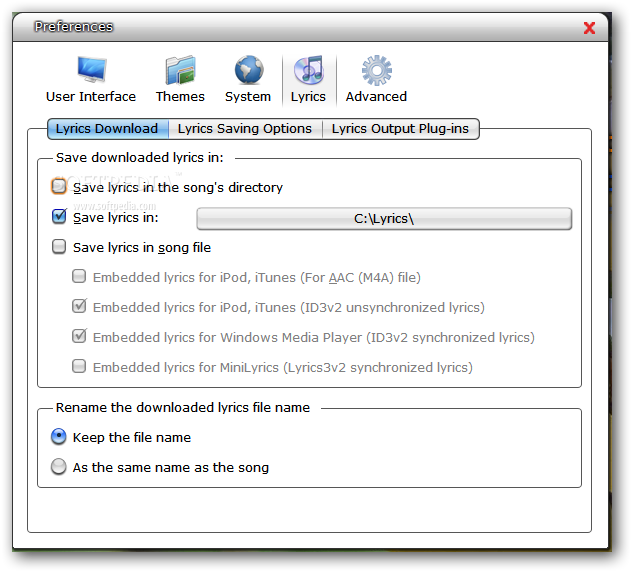Image resolution: width=632 pixels, height=572 pixels.
Task: Toggle Embedded lyrics for AAC (M4A) file
Action: (79, 277)
